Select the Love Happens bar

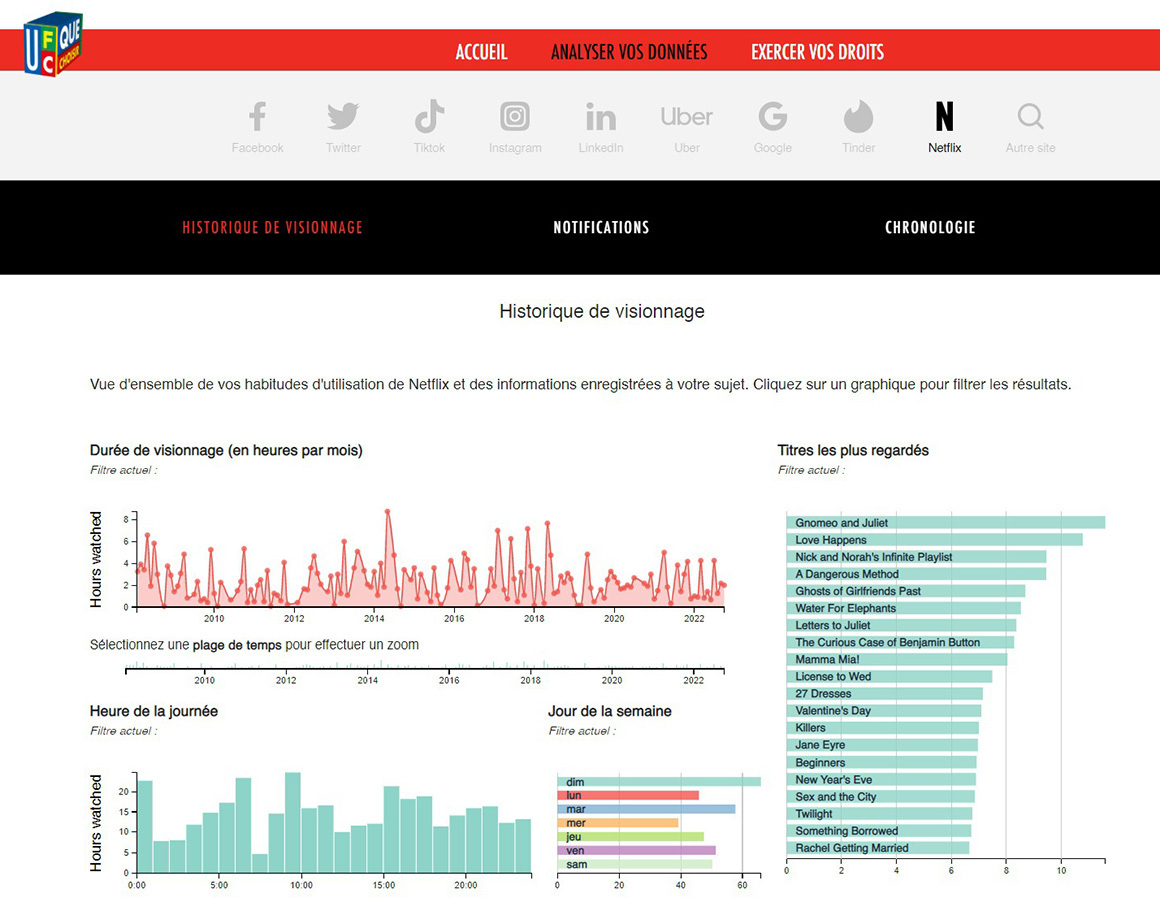[x=934, y=540]
